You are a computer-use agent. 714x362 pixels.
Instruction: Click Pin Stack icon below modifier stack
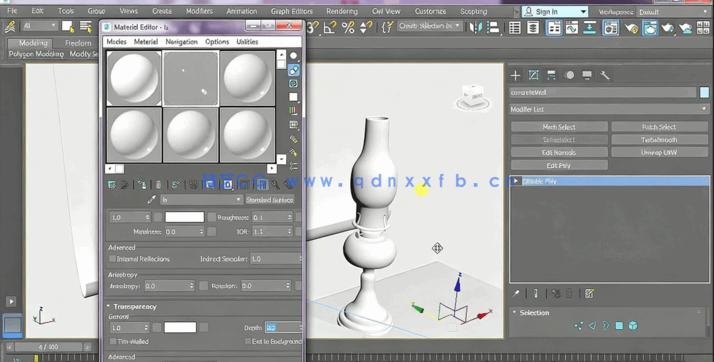[516, 294]
